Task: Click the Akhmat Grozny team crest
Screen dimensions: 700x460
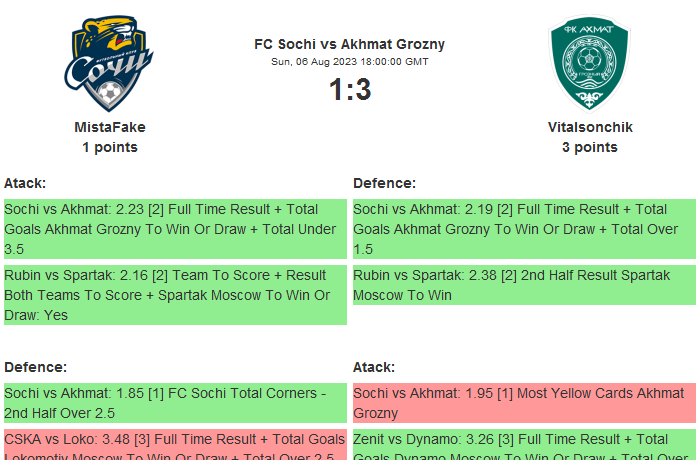Action: (590, 64)
